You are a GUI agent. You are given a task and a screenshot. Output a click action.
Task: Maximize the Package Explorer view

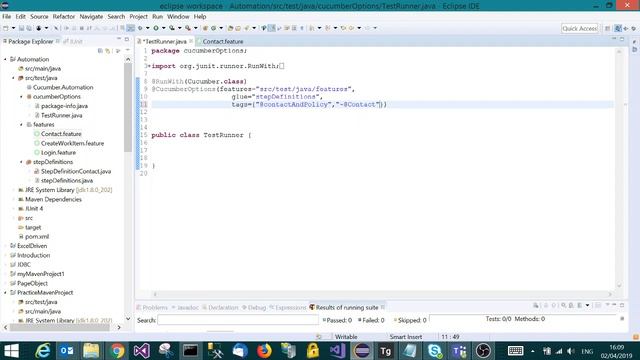(127, 39)
